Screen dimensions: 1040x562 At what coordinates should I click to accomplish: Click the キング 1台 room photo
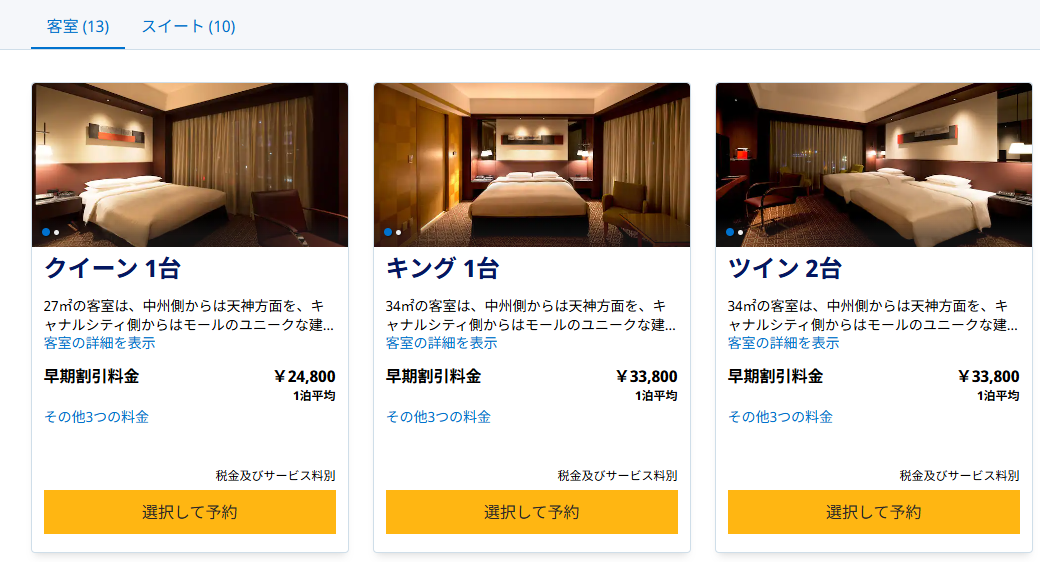click(532, 160)
